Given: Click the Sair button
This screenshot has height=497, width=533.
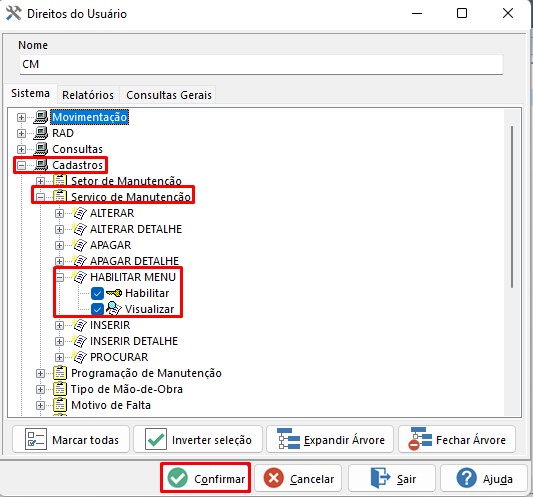Looking at the screenshot, I should click(392, 478).
